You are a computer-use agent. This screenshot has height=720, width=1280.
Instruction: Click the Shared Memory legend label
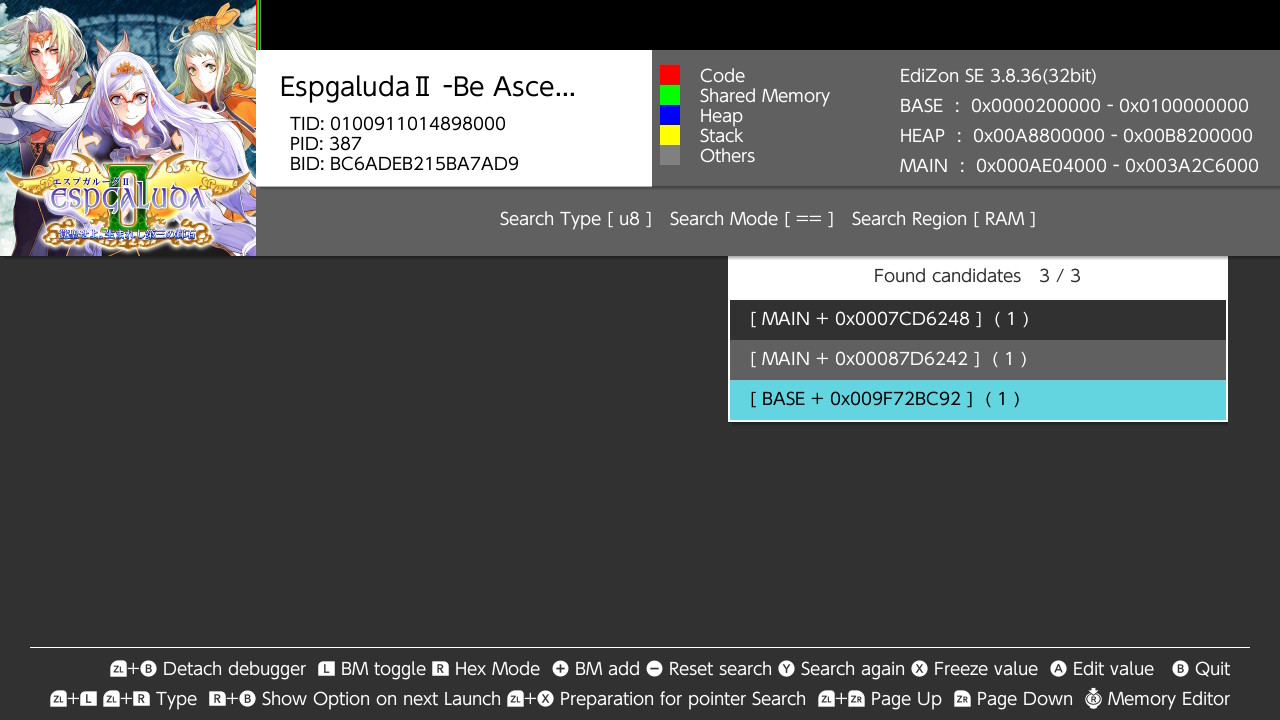pyautogui.click(x=765, y=96)
